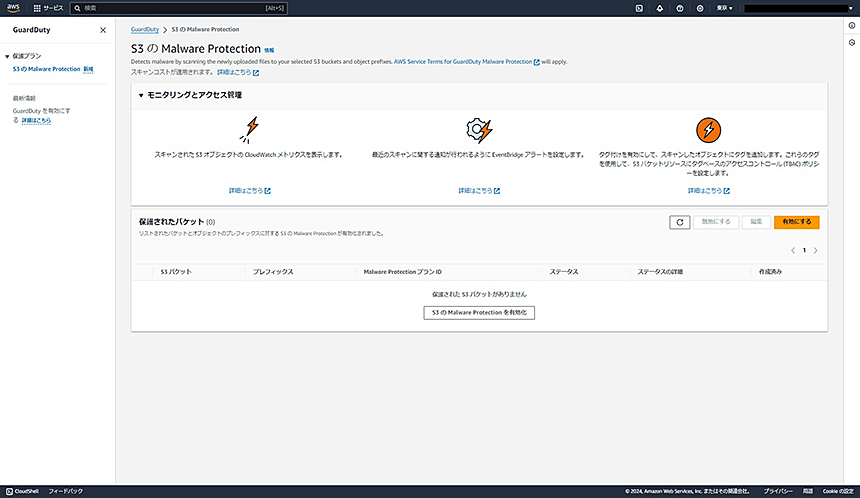860x498 pixels.
Task: Close the GuardDuty side navigation panel
Action: pos(103,30)
